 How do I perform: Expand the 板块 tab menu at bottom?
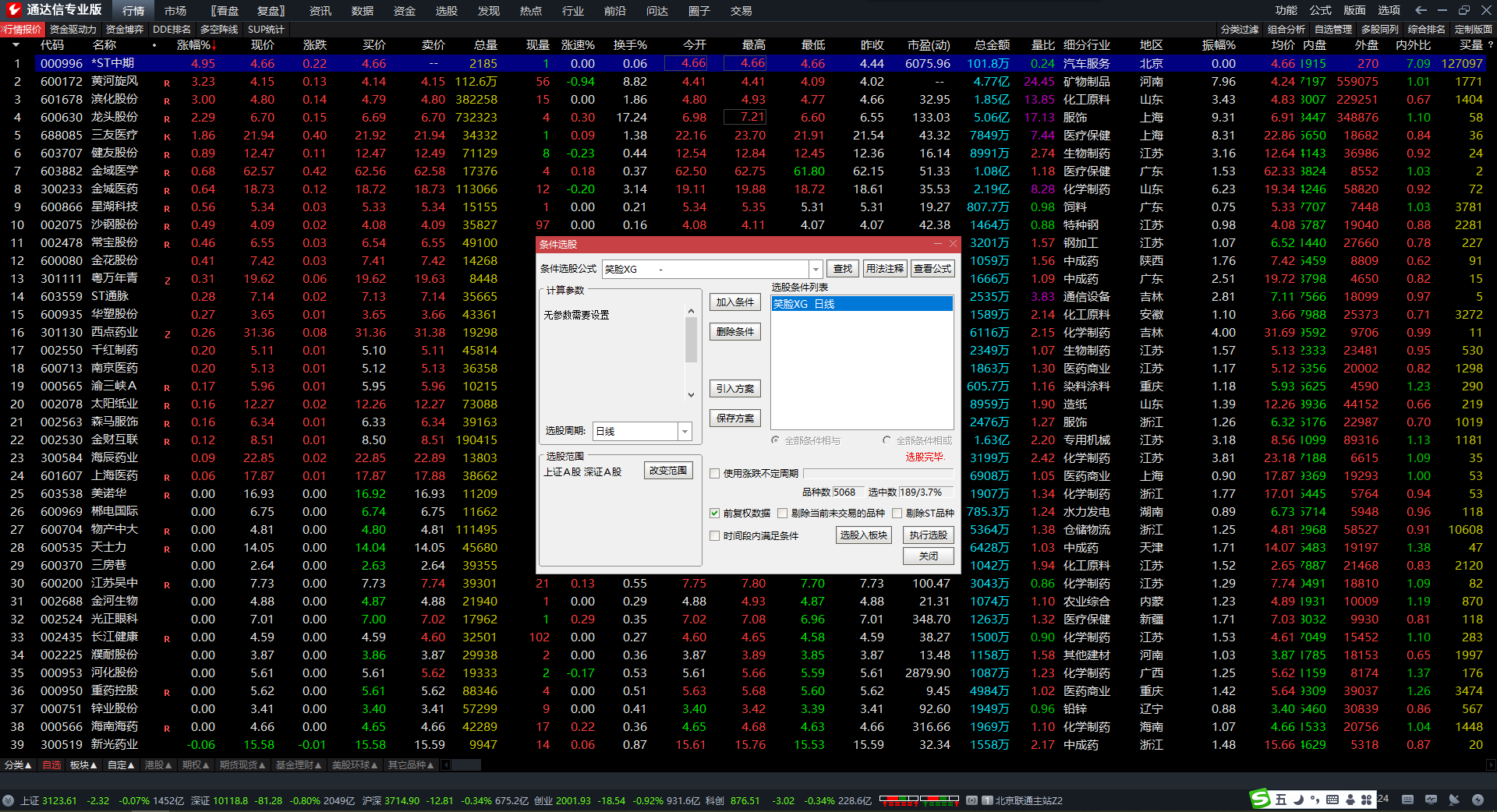pos(83,765)
